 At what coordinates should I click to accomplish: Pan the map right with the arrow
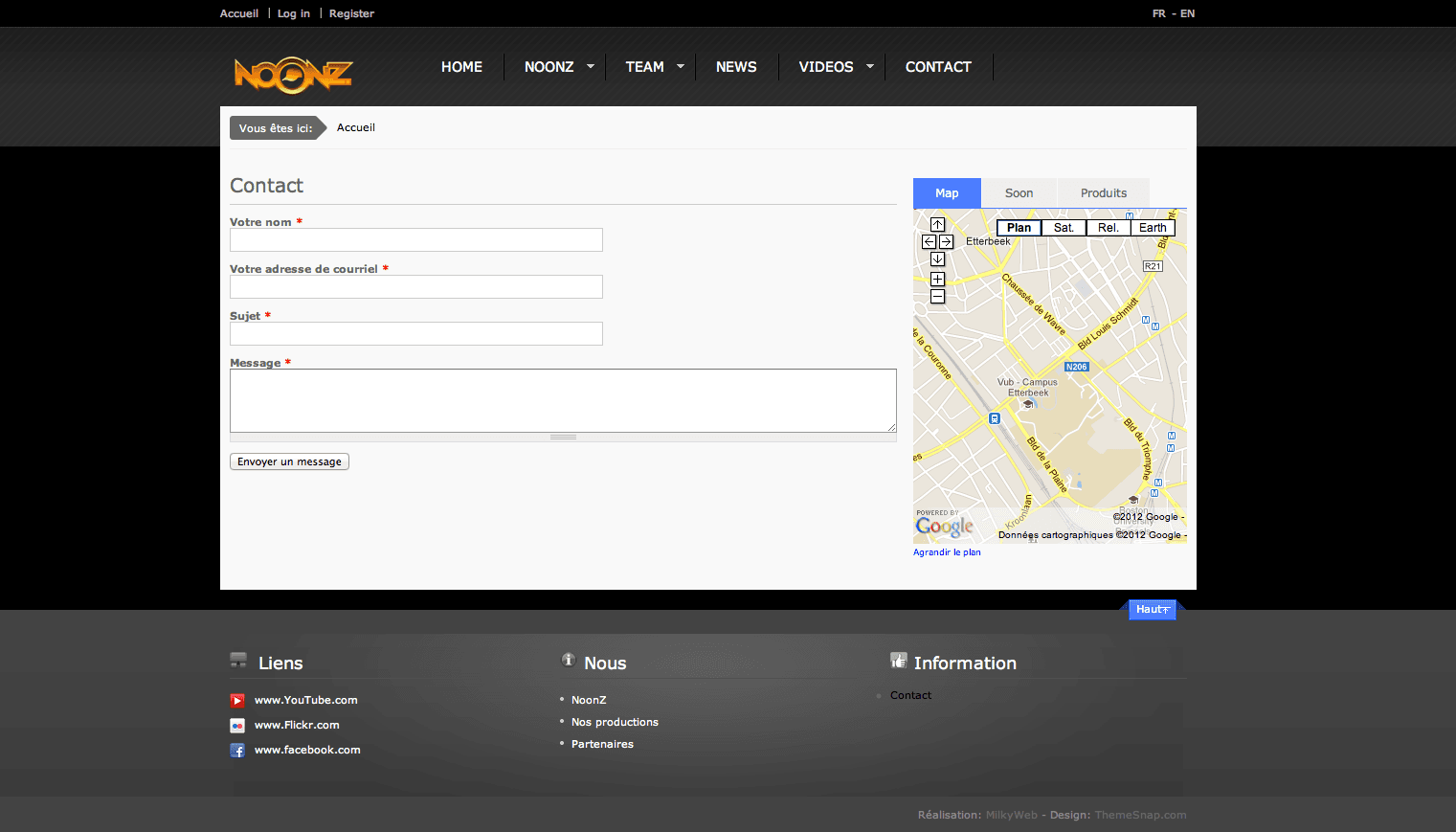pos(946,242)
